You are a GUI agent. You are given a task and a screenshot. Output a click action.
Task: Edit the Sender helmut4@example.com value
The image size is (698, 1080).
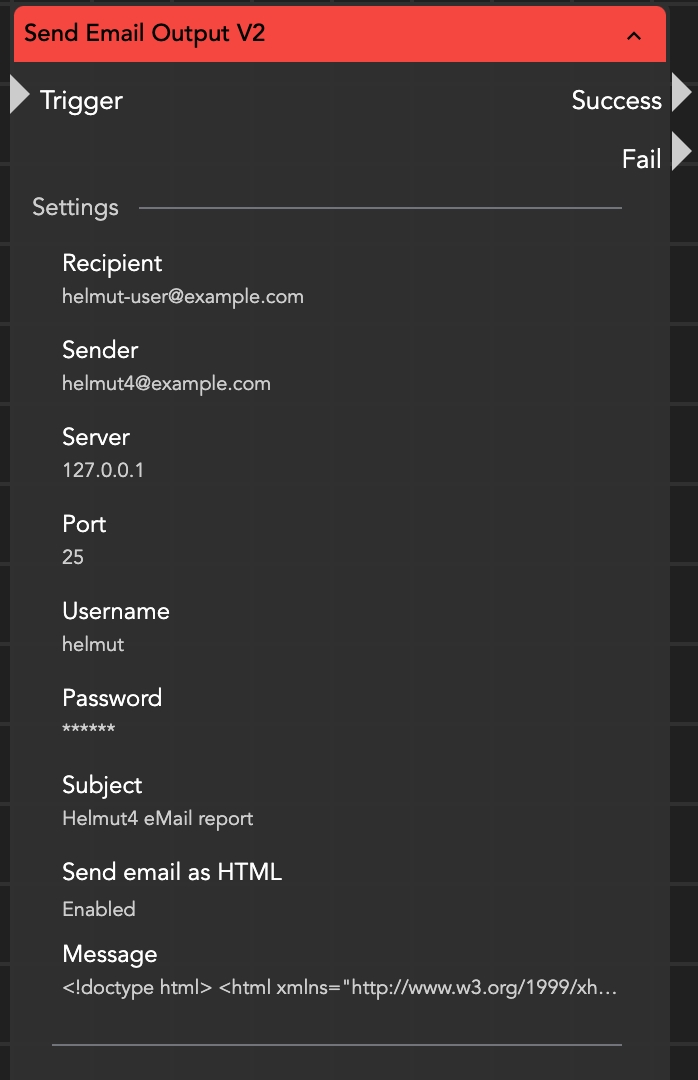click(x=166, y=384)
